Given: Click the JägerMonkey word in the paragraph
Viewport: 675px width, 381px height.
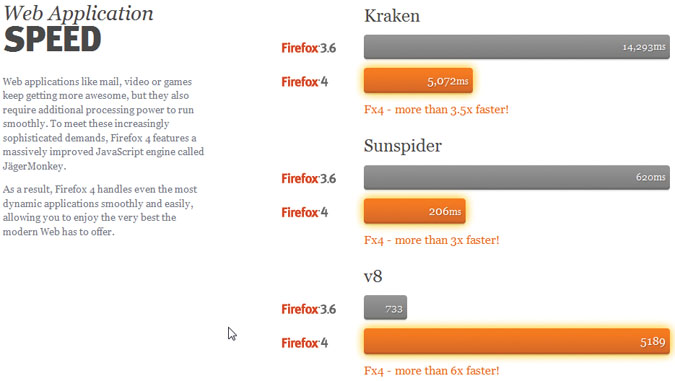Looking at the screenshot, I should (34, 166).
